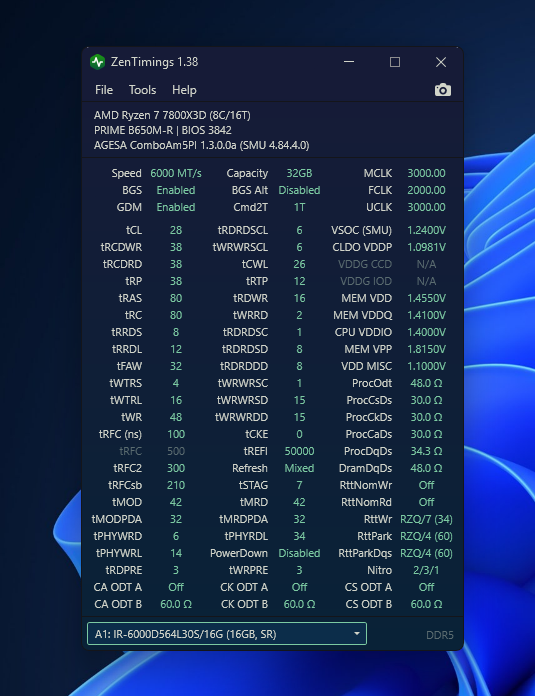Click the tRDWR value 16
Viewport: 535px width, 696px height.
coord(299,298)
